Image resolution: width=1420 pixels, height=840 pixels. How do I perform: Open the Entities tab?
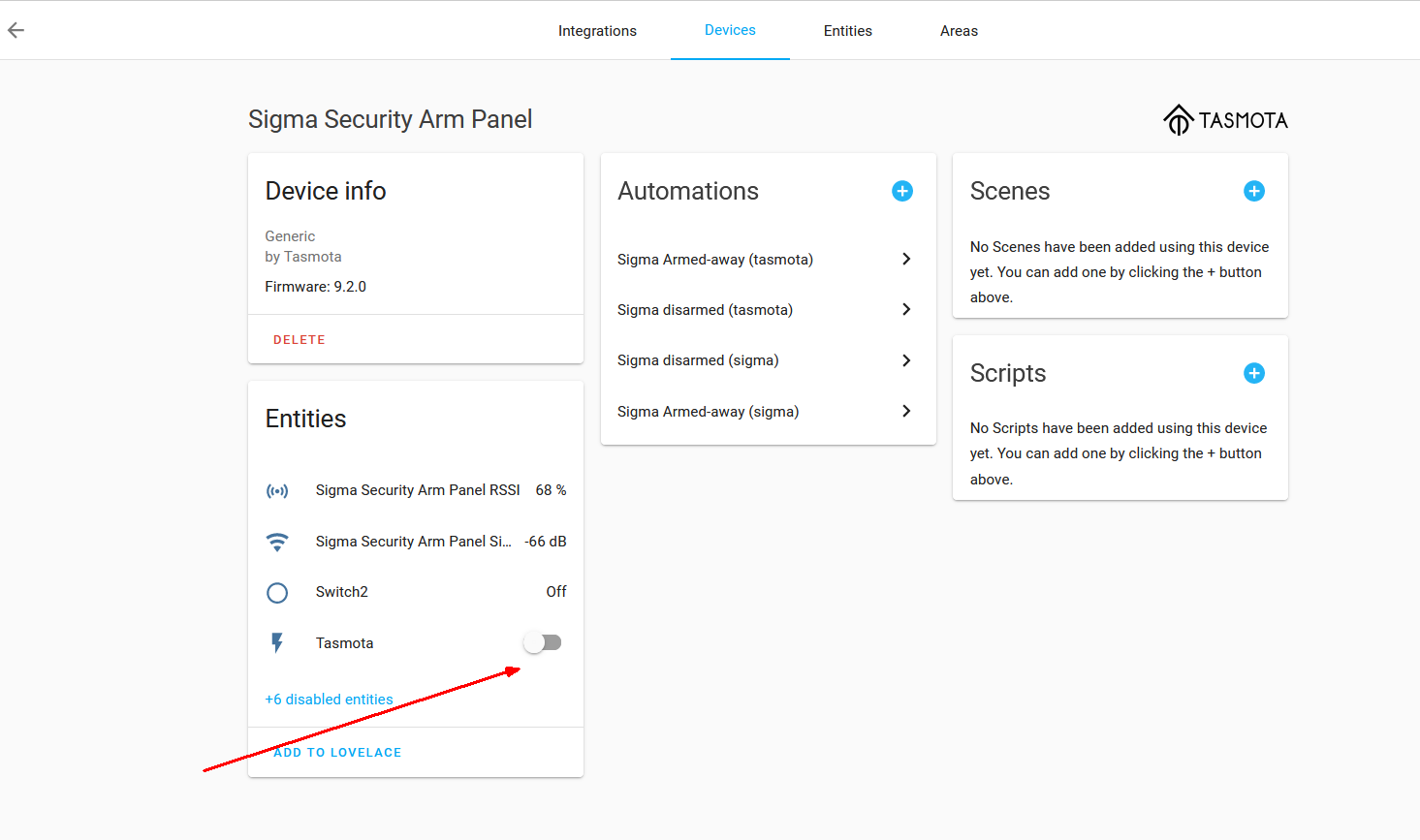pyautogui.click(x=848, y=31)
